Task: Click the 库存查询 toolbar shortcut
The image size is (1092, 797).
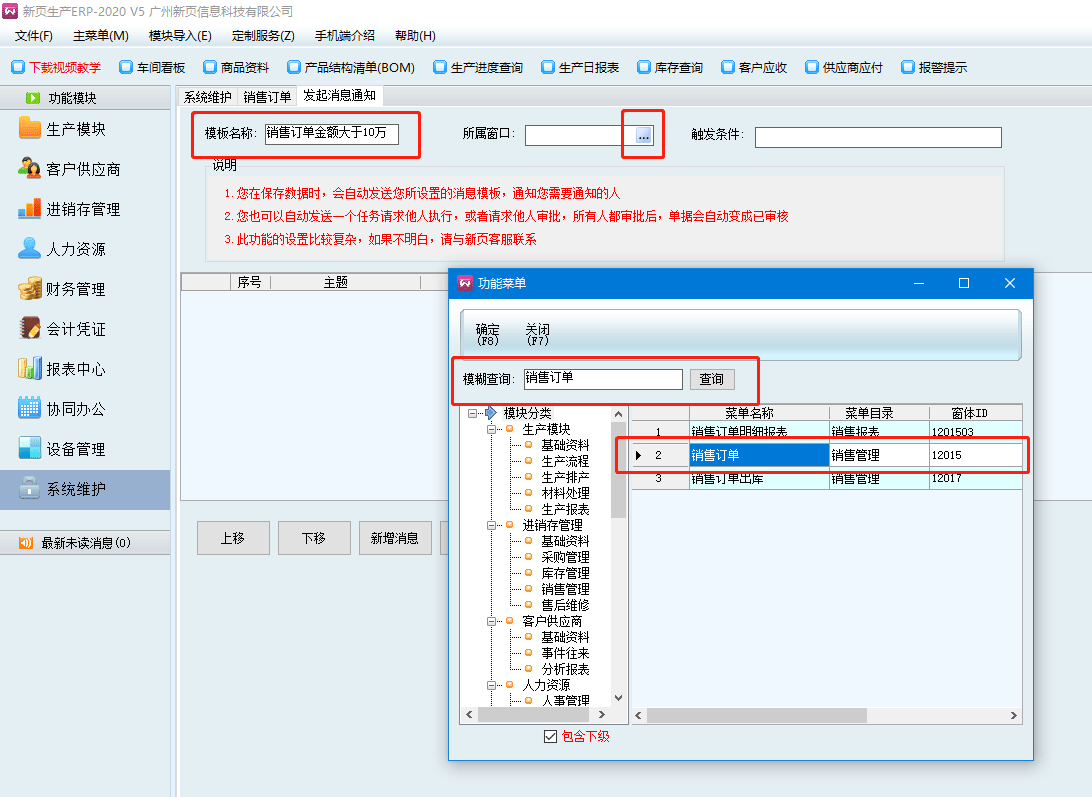Action: pos(669,68)
